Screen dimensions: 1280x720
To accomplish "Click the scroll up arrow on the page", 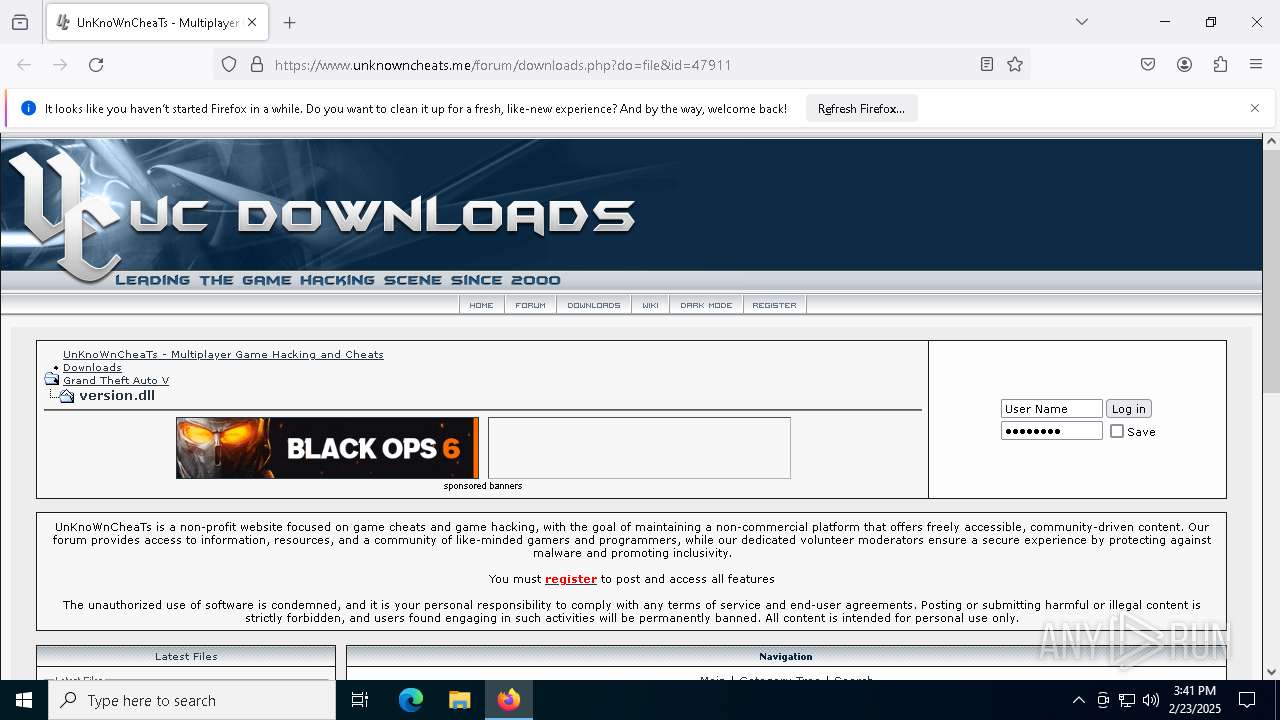I will 1271,141.
